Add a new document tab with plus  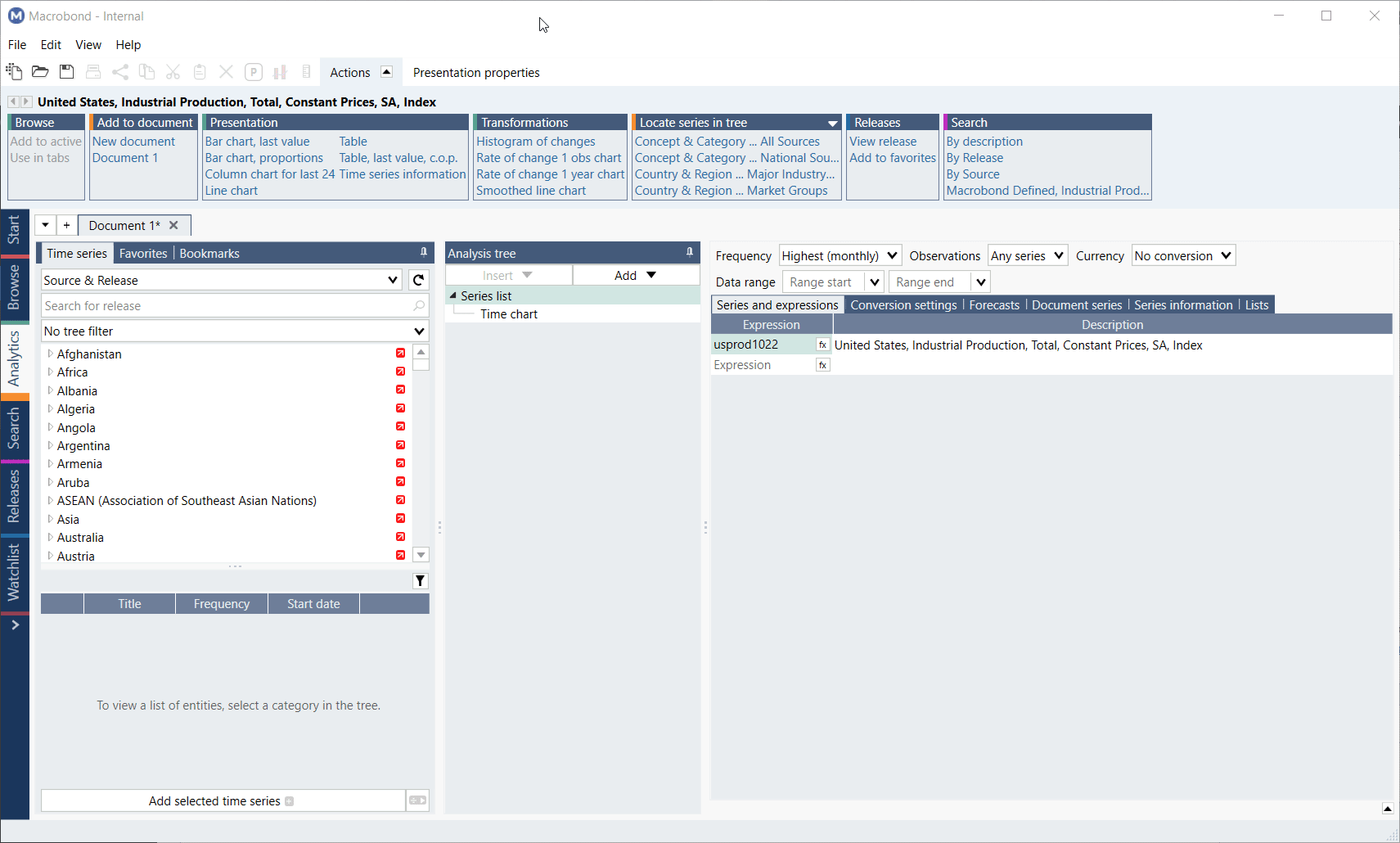(x=67, y=225)
